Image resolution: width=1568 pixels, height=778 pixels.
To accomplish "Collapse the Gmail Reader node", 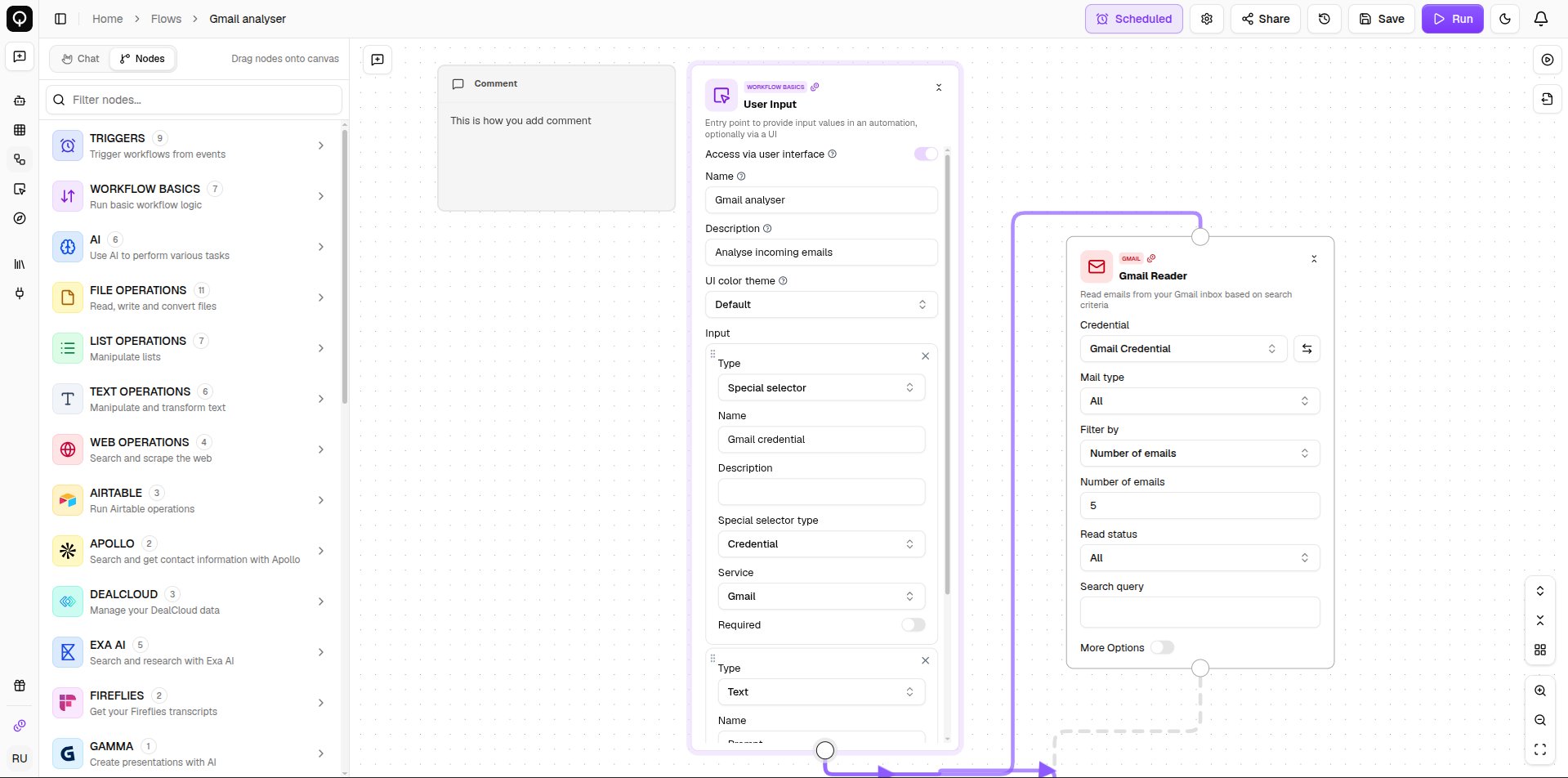I will point(1314,259).
